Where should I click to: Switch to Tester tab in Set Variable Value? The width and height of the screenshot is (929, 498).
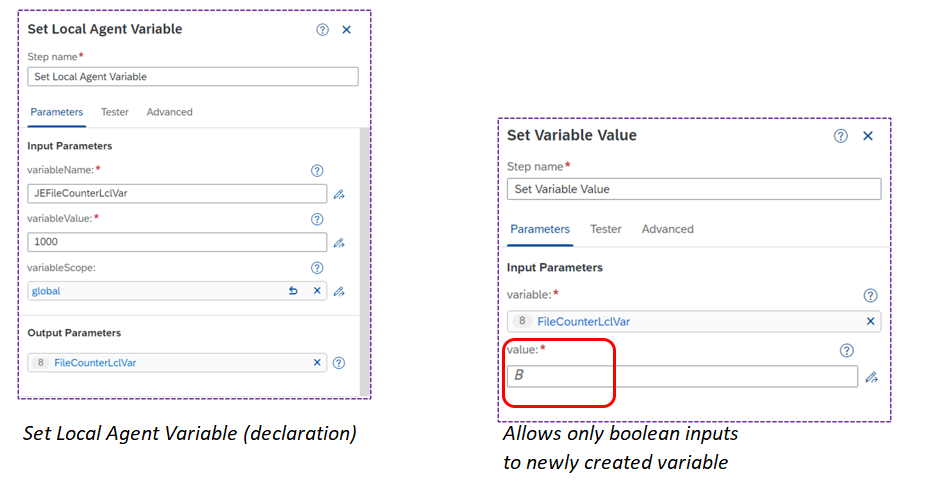tap(606, 229)
